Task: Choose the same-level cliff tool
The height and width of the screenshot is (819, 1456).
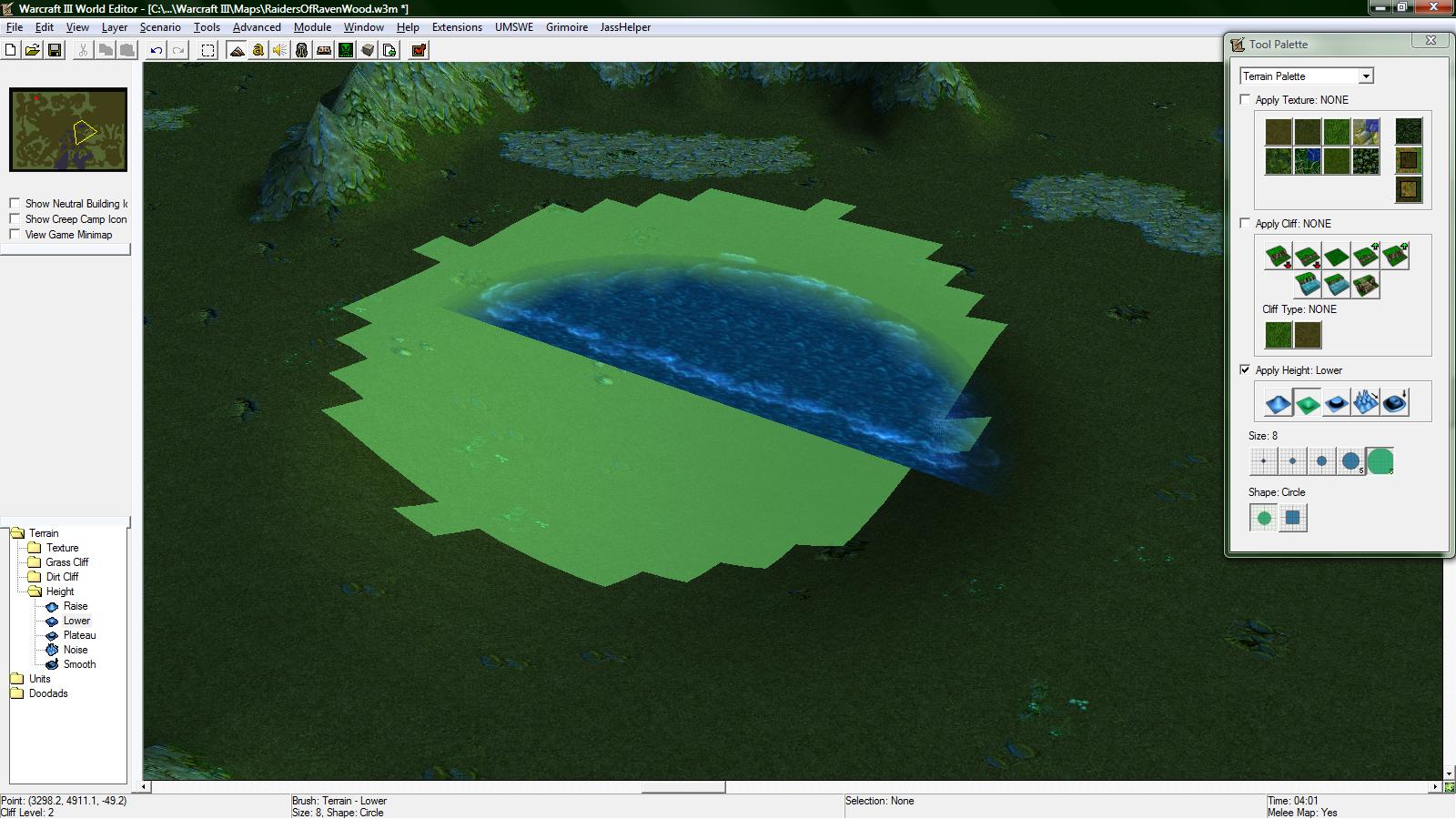Action: 1336,257
